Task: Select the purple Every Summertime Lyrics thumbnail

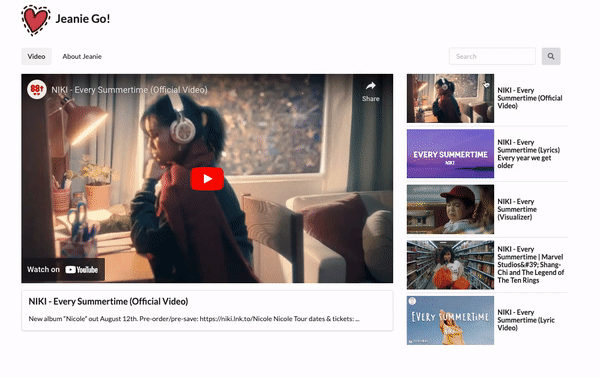Action: coord(450,153)
